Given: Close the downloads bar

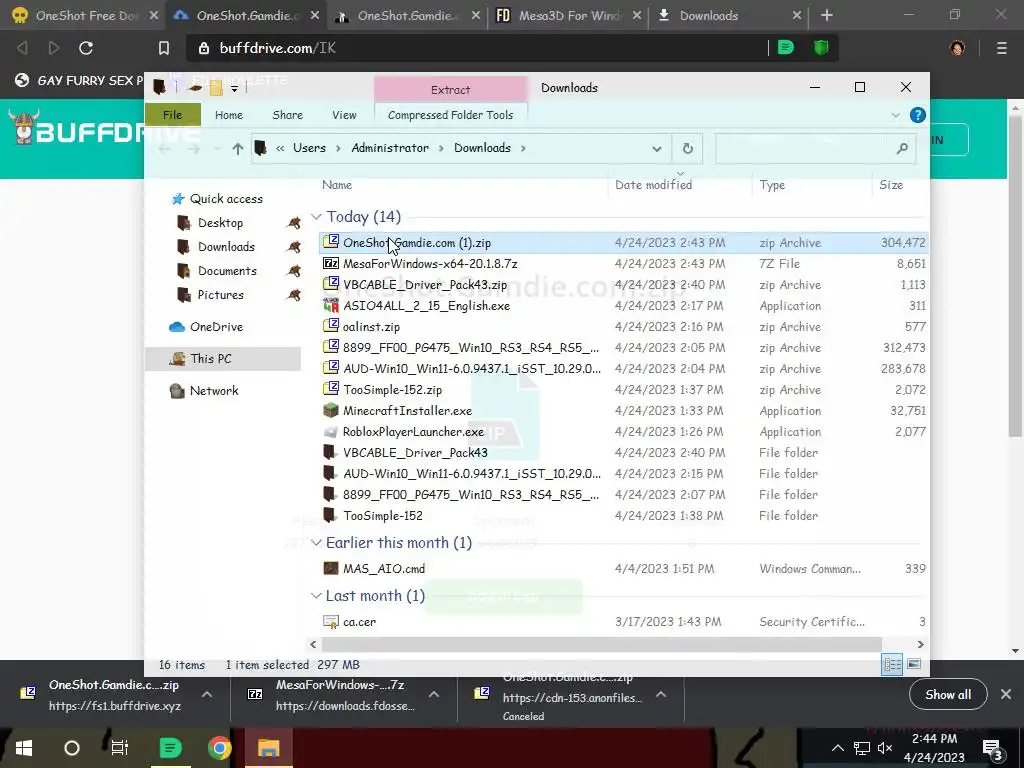Looking at the screenshot, I should click(x=1006, y=694).
